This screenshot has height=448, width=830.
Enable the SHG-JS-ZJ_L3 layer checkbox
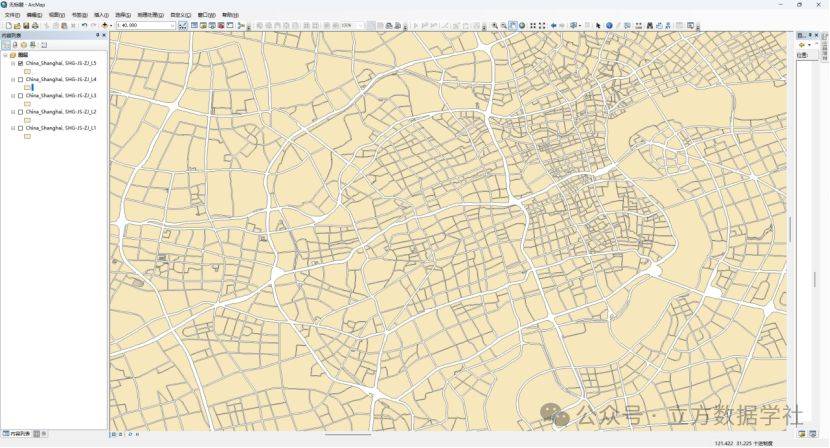(x=20, y=96)
